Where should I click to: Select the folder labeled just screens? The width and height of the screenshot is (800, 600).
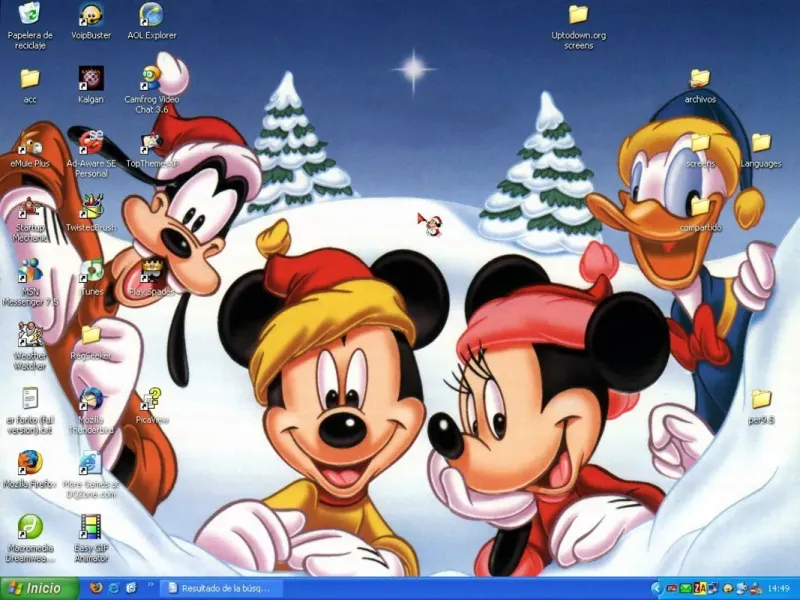(700, 150)
